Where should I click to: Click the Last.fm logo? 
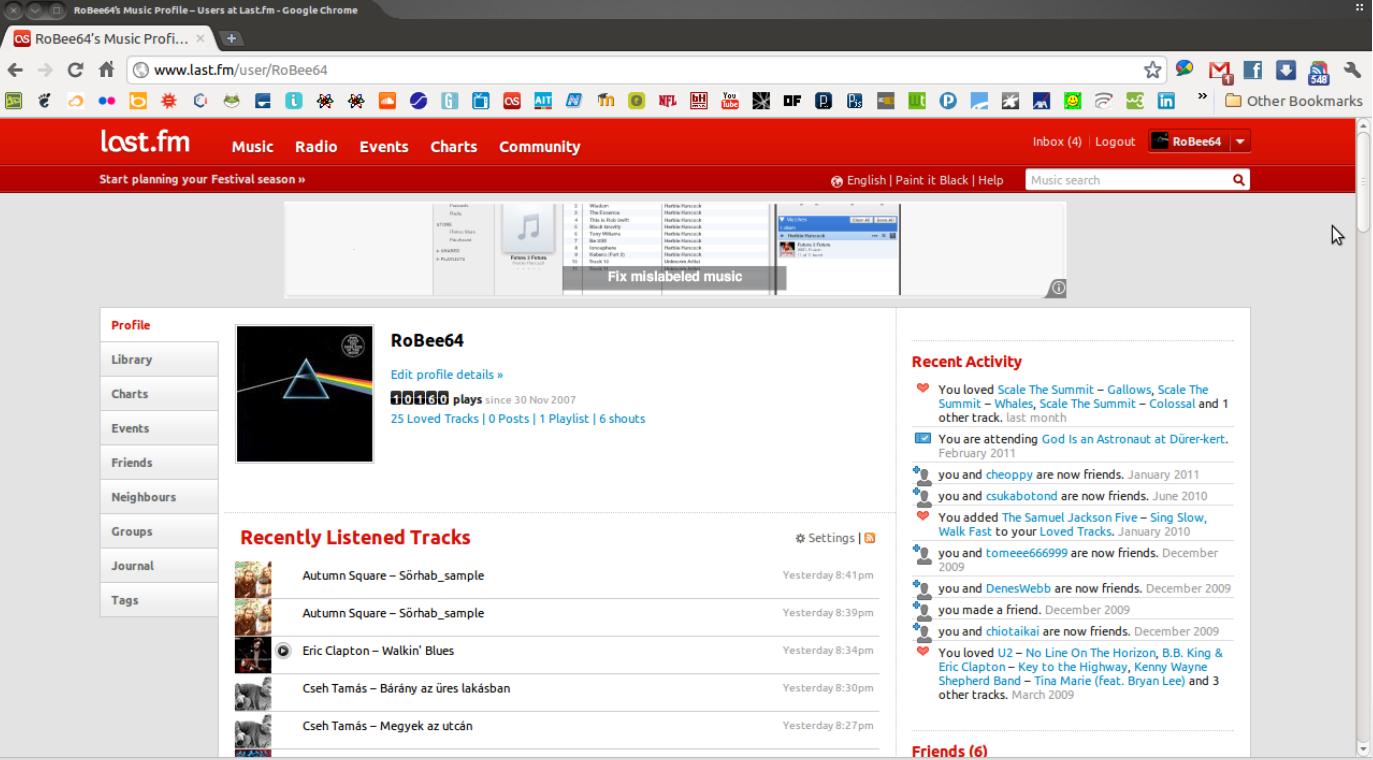(146, 144)
